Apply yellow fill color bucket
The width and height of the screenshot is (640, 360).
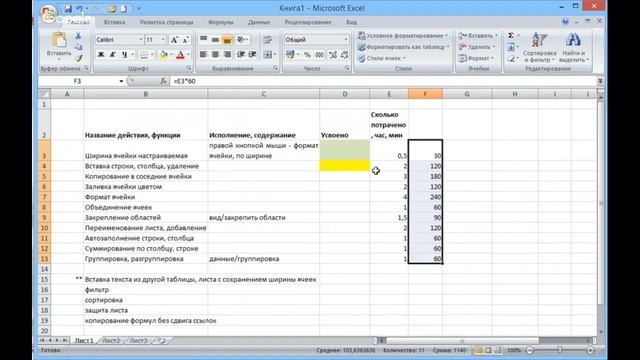164,54
